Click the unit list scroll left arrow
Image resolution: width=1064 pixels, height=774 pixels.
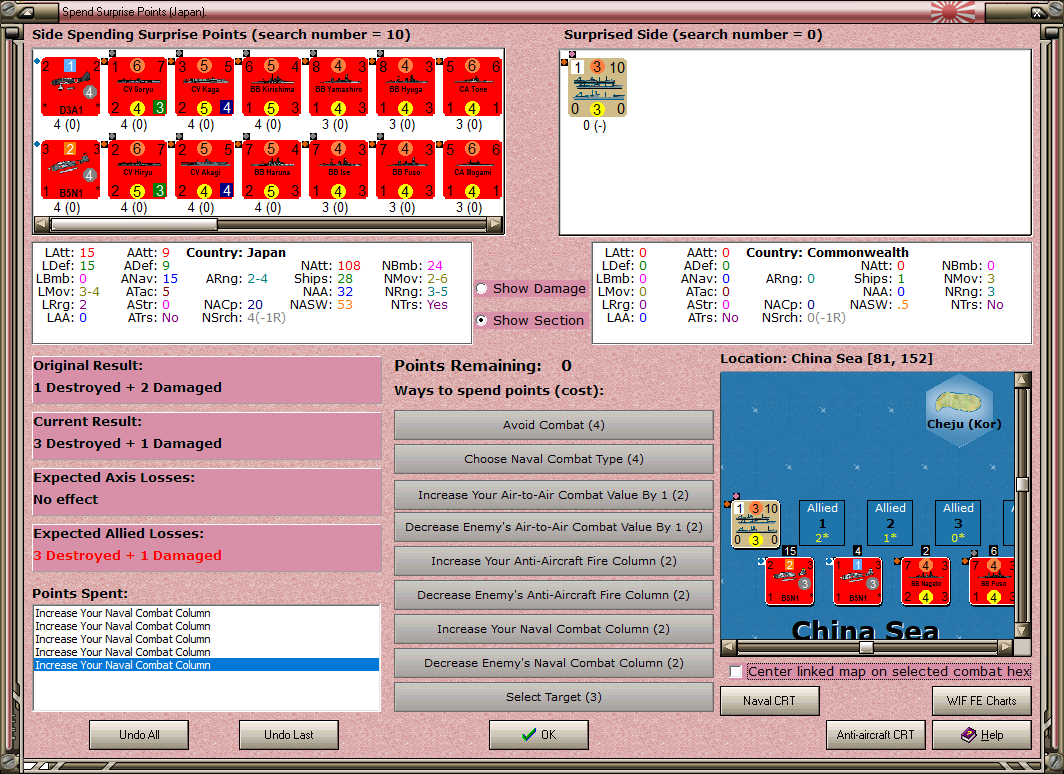coord(41,224)
